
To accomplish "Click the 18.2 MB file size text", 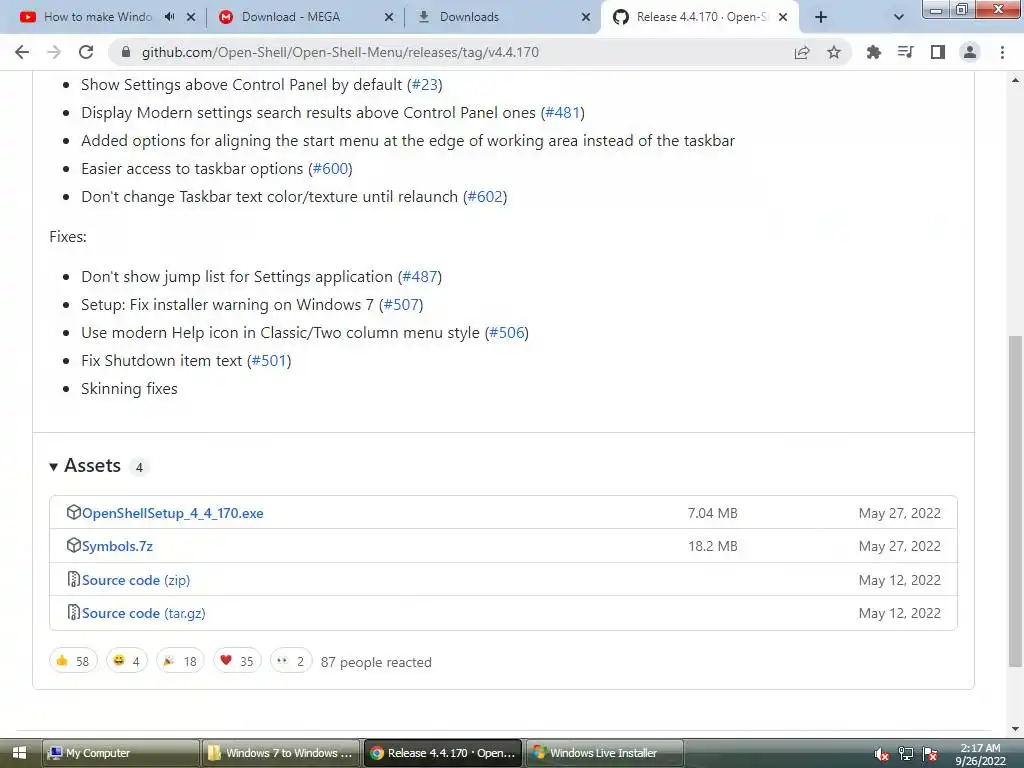I will click(x=712, y=547).
